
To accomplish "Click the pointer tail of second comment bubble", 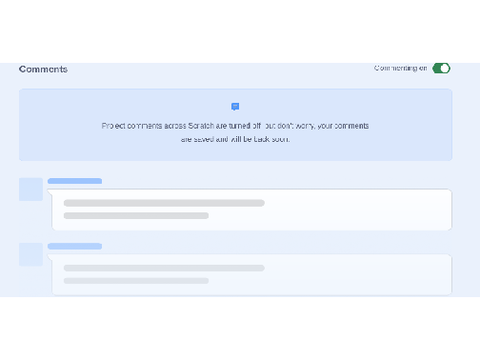I will 50,257.
